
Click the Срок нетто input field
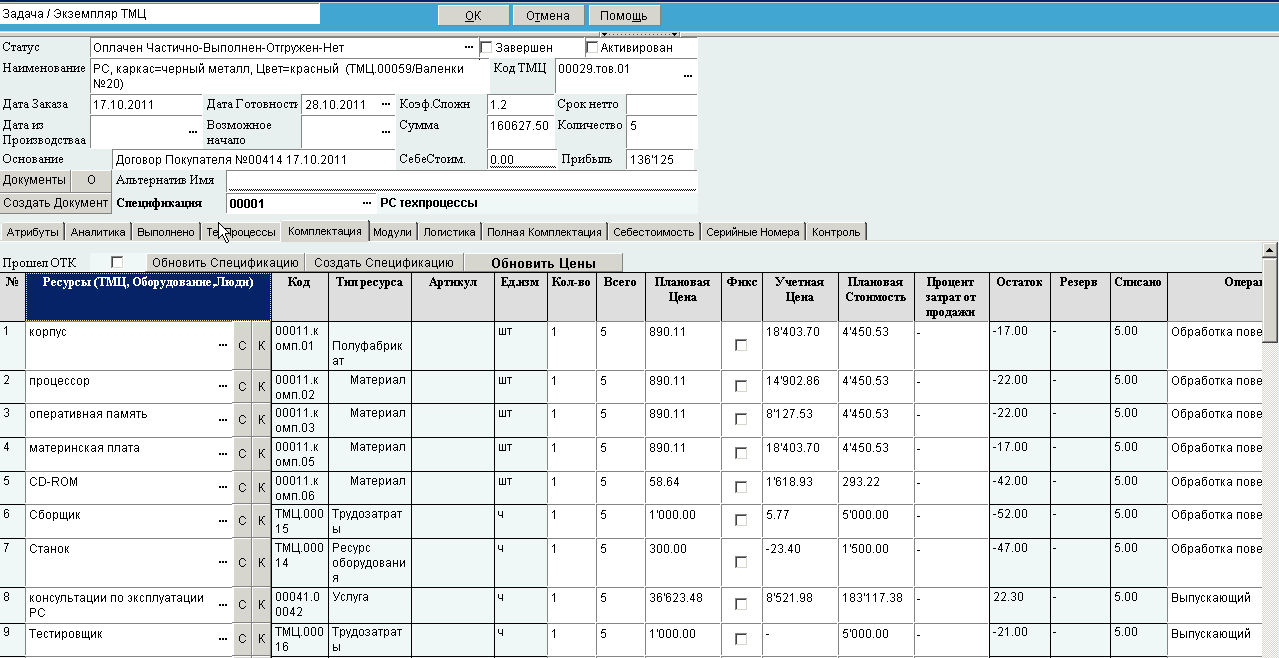[661, 105]
